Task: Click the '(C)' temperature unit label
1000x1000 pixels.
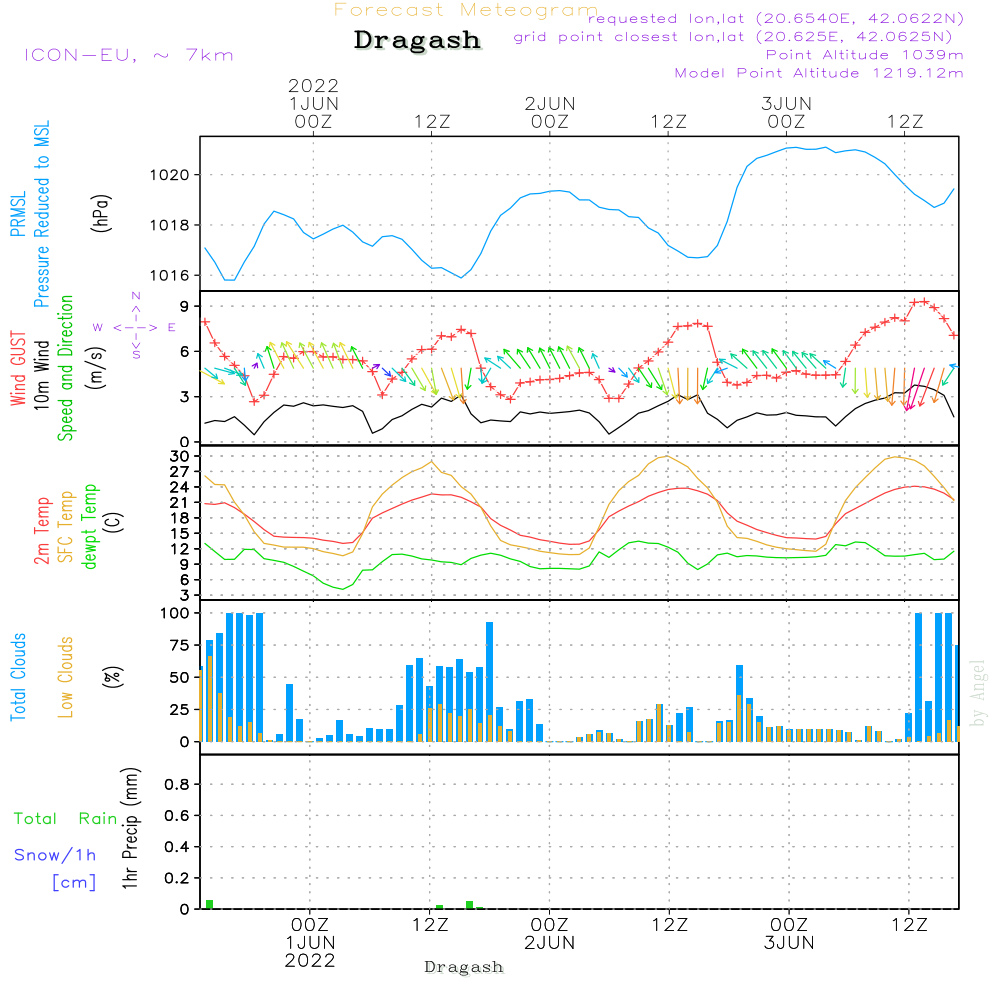Action: [x=115, y=523]
